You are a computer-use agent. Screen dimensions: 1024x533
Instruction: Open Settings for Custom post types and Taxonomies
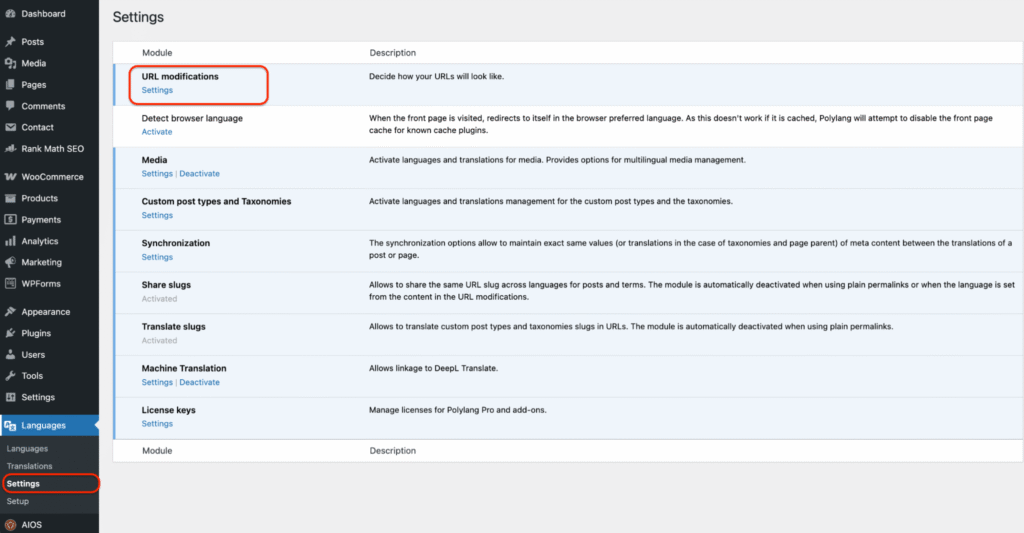[x=157, y=216]
